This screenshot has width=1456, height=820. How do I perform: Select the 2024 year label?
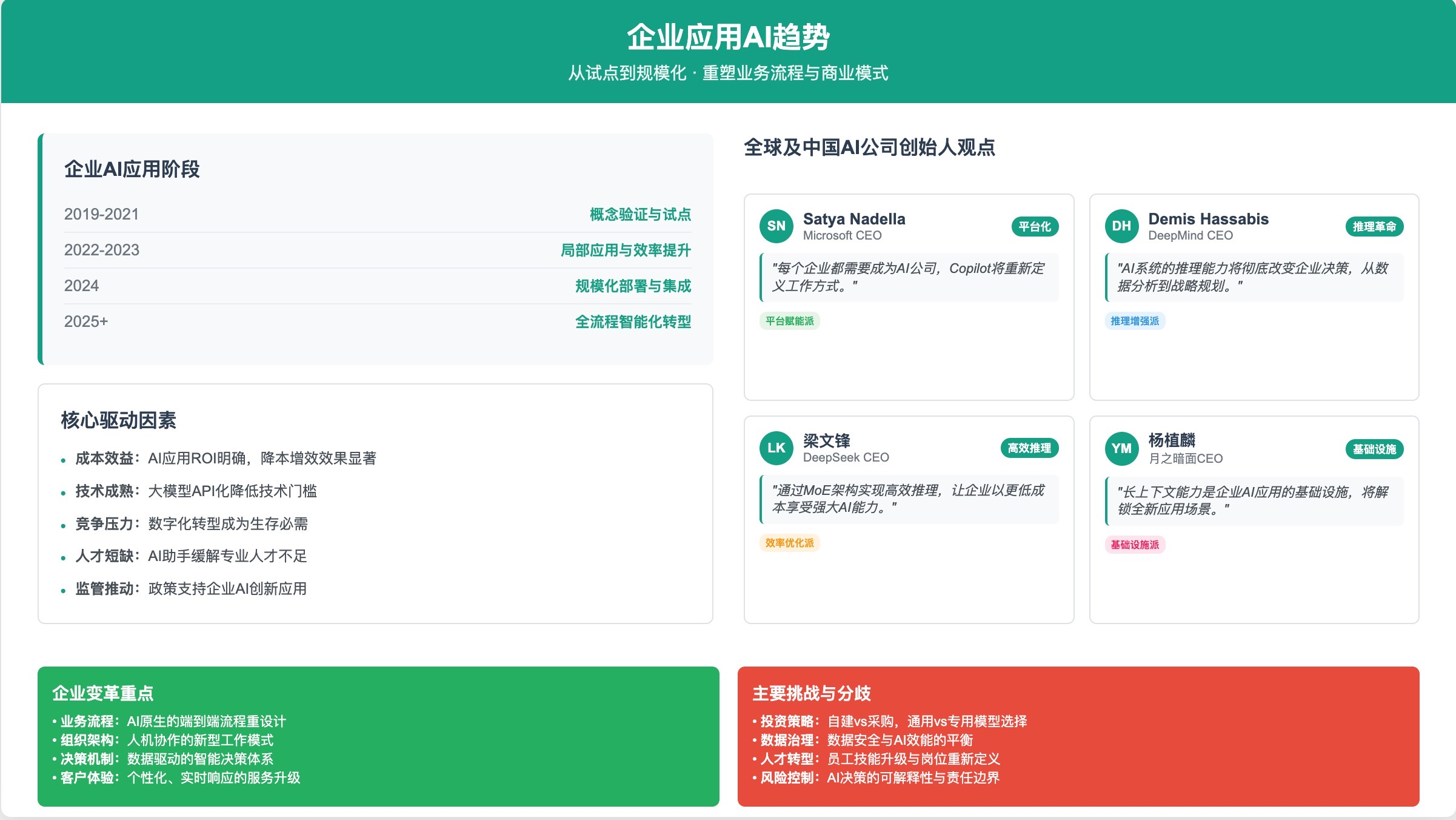pos(81,286)
